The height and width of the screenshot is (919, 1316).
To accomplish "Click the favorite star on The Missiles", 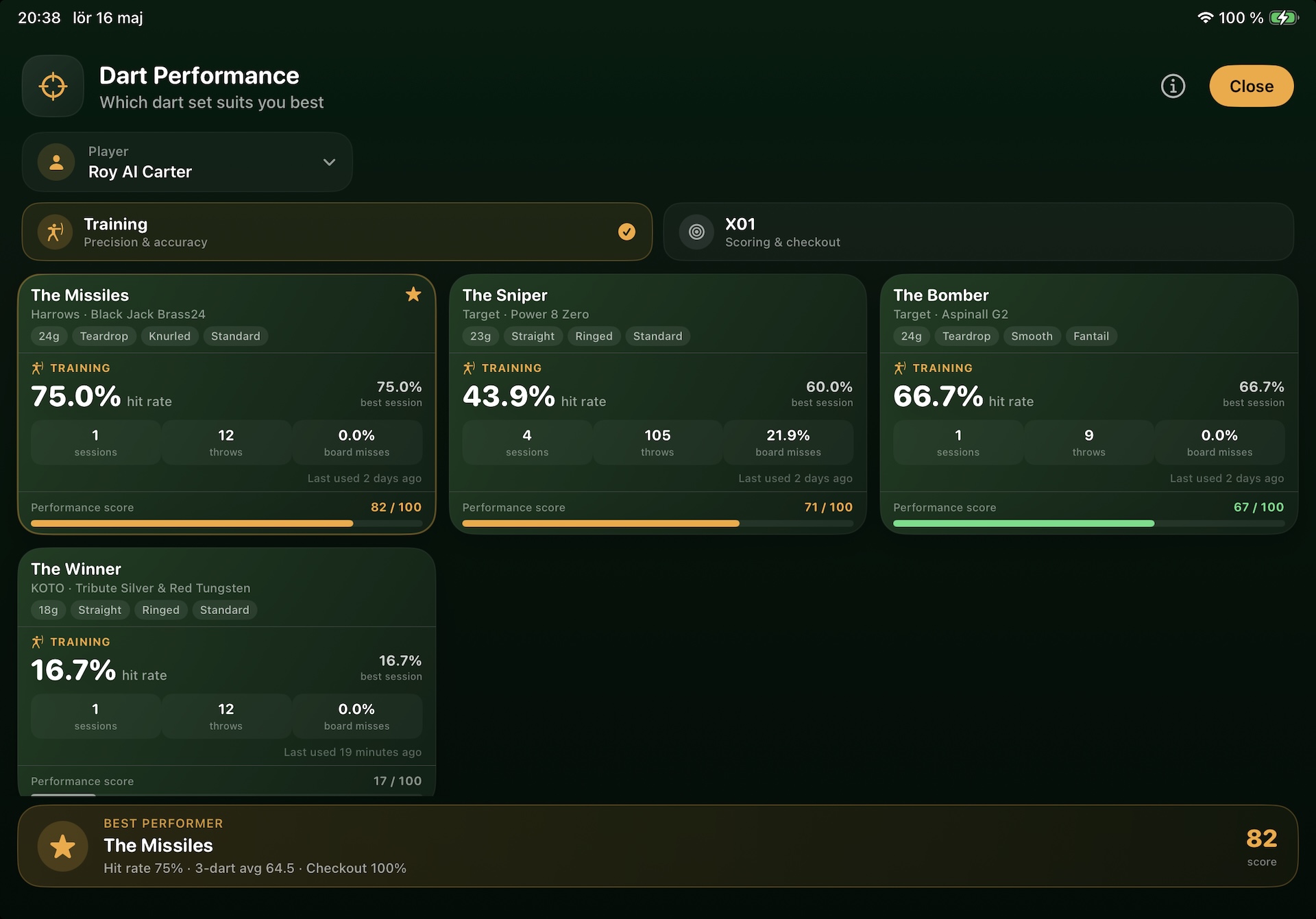I will coord(413,295).
